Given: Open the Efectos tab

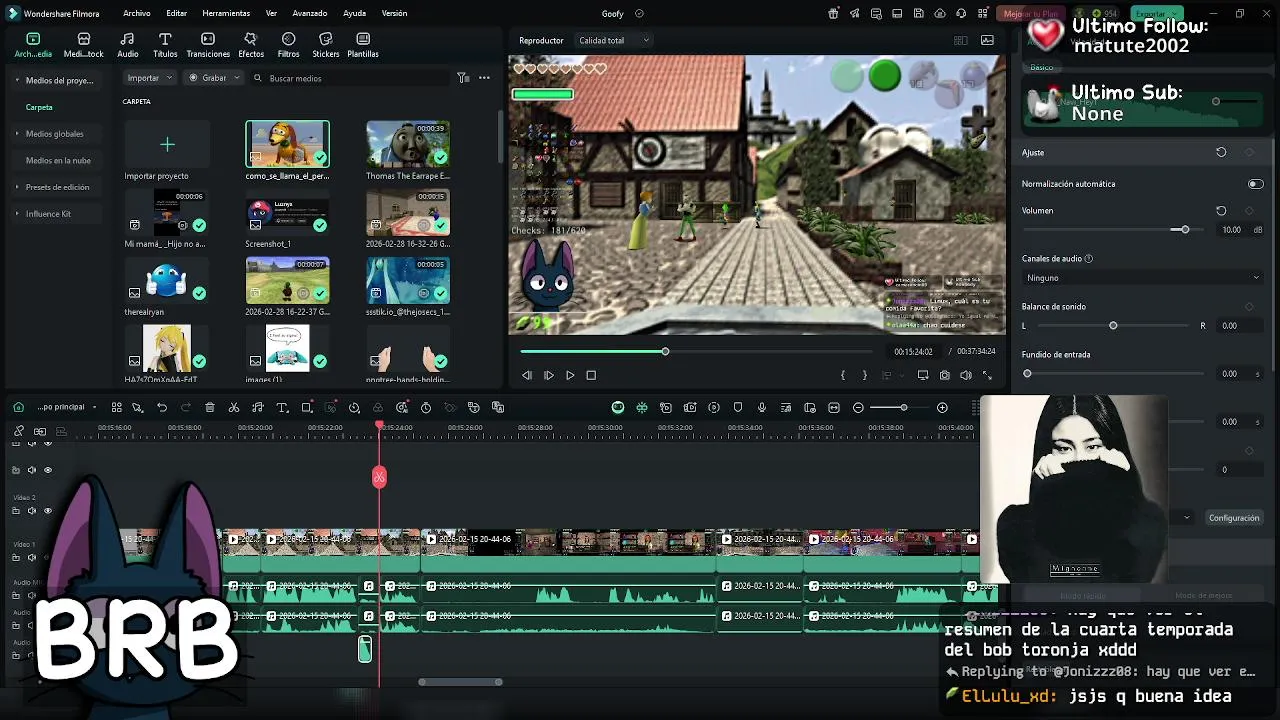Looking at the screenshot, I should 251,45.
